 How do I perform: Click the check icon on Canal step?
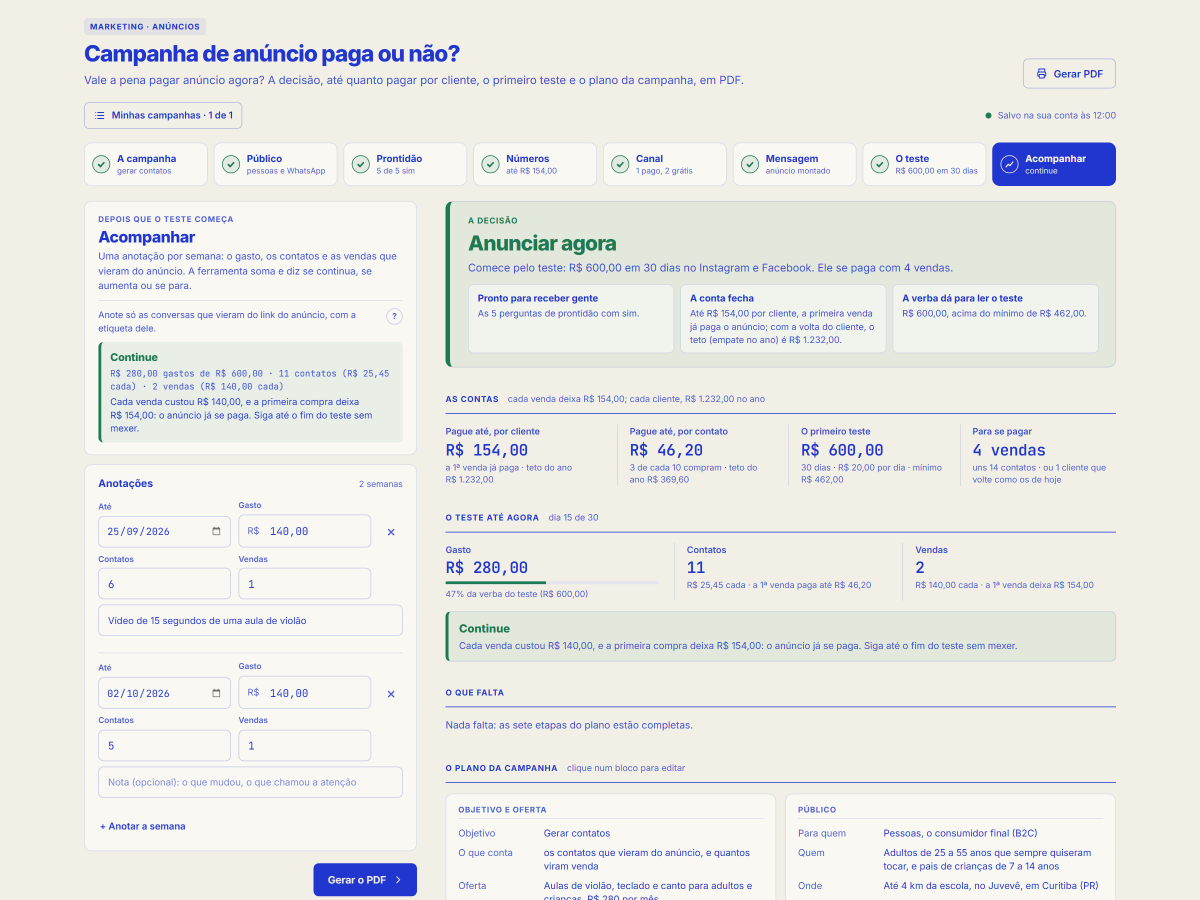click(620, 164)
